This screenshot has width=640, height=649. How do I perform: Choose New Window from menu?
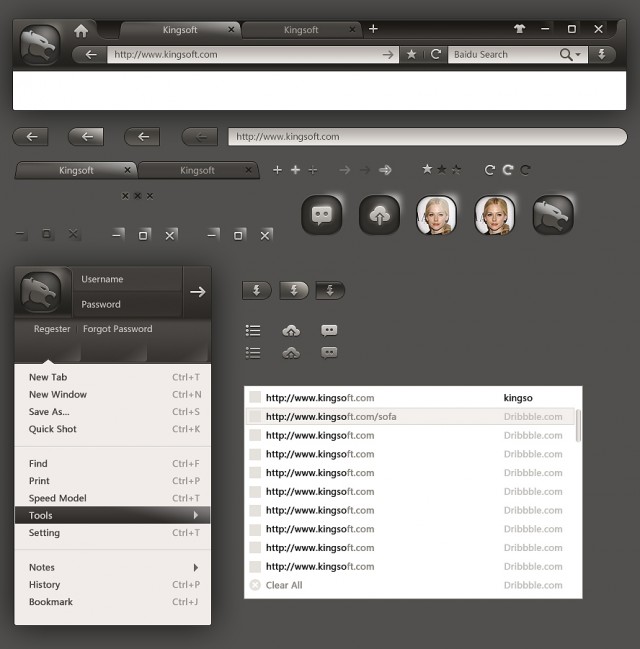tap(113, 394)
